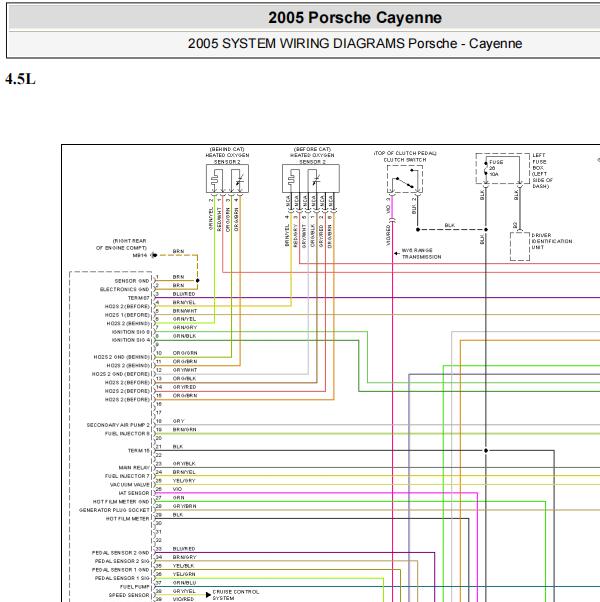The width and height of the screenshot is (600, 602).
Task: Click the "FUEL INJECTOR 8" pin label
Action: click(127, 433)
